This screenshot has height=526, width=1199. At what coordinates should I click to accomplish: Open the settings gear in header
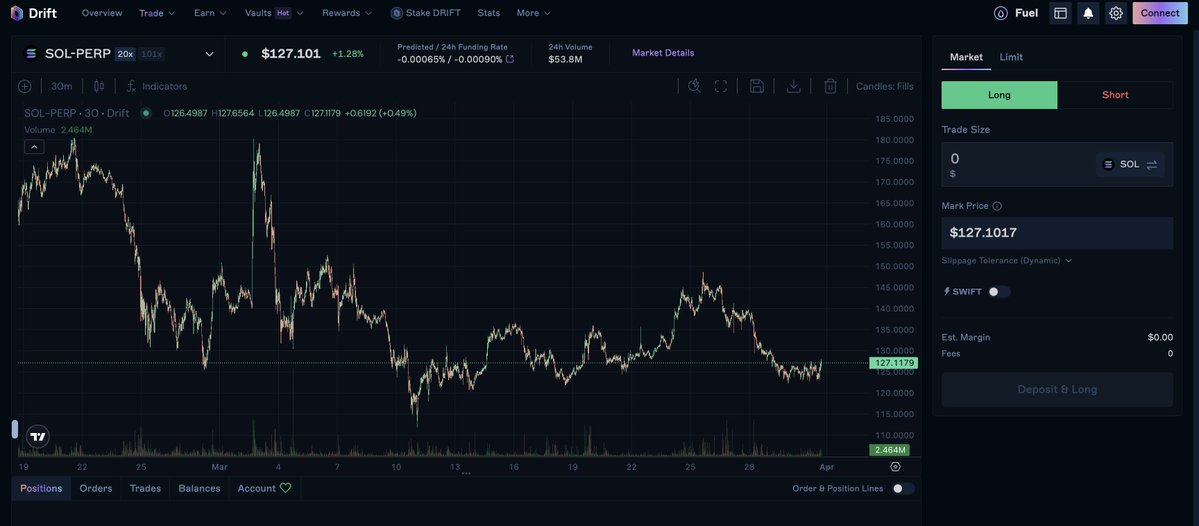[1116, 13]
